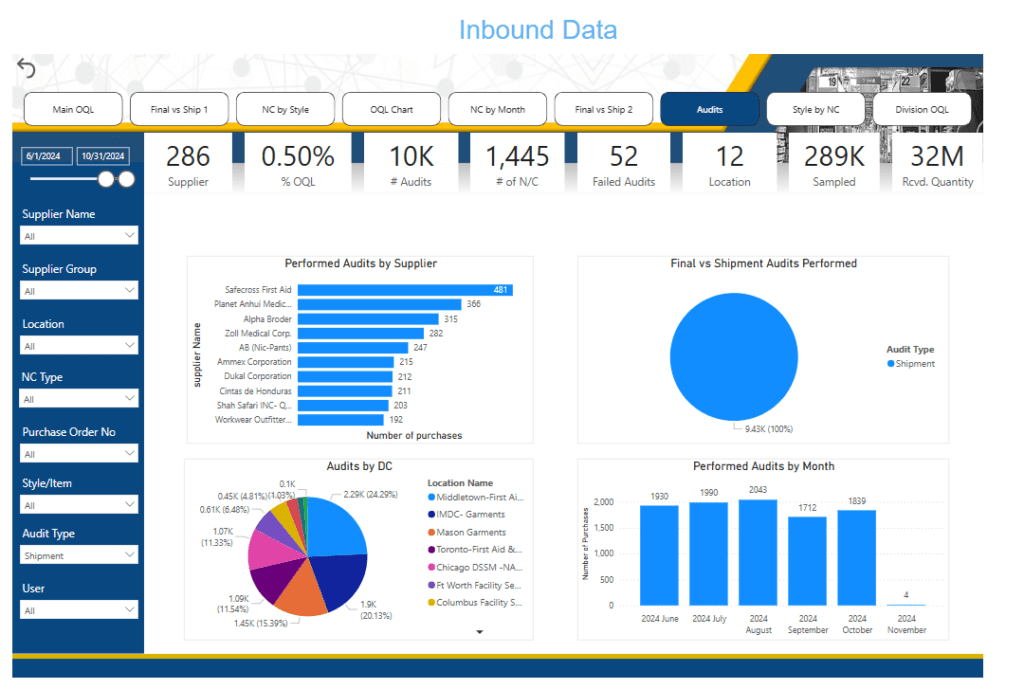Open the Audit Type dropdown showing Shipment
Screen dimensions: 1024x689
click(79, 555)
